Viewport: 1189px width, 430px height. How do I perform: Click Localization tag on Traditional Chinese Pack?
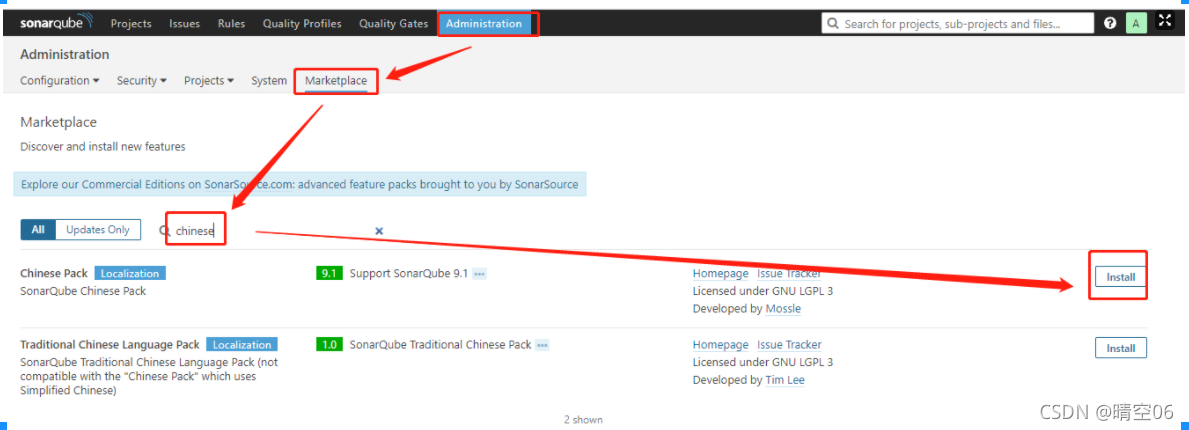coord(242,344)
